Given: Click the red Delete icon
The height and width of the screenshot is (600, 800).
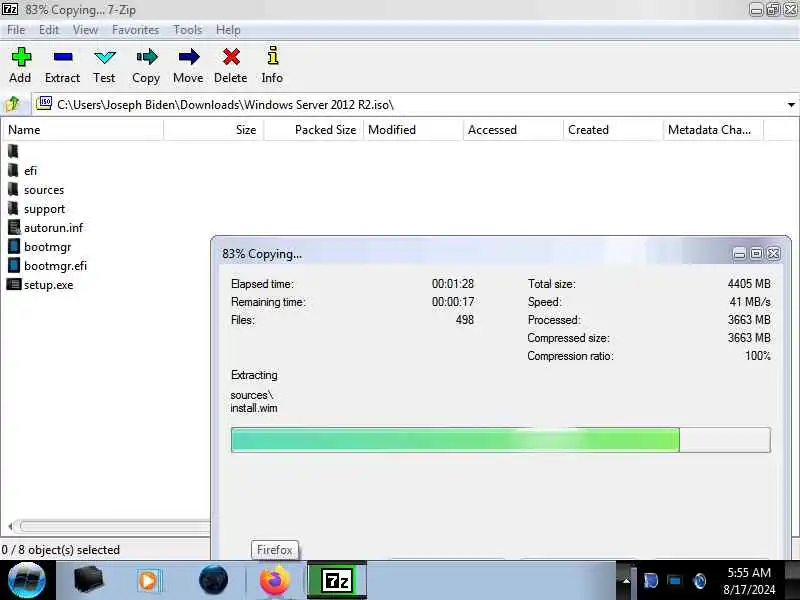Looking at the screenshot, I should (231, 57).
